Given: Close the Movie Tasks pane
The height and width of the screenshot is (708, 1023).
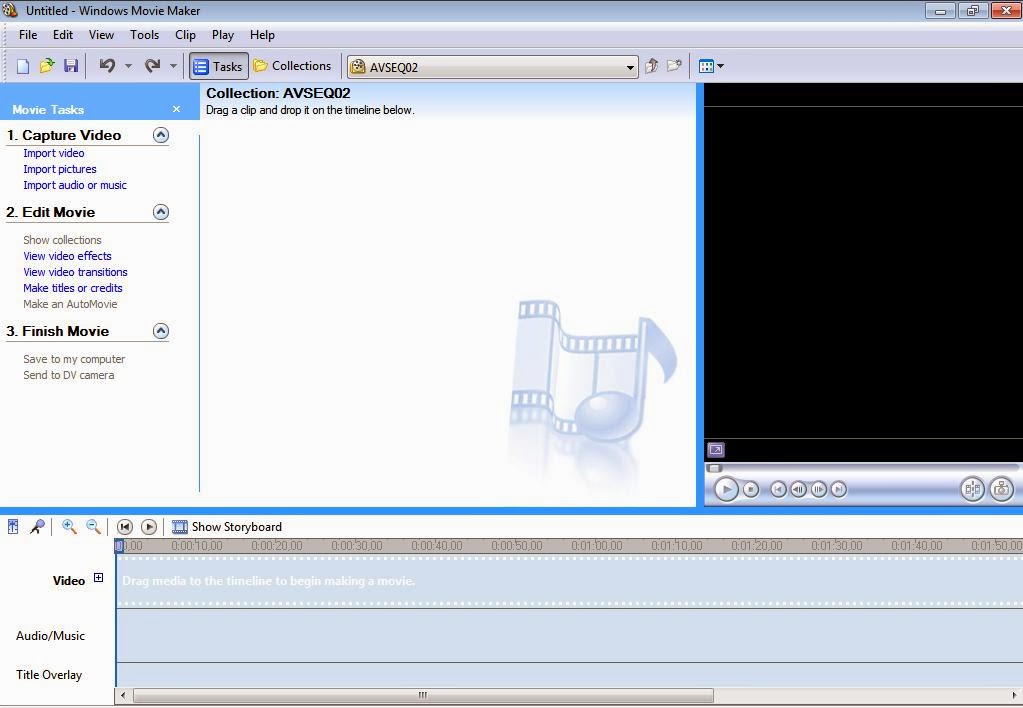Looking at the screenshot, I should tap(176, 109).
